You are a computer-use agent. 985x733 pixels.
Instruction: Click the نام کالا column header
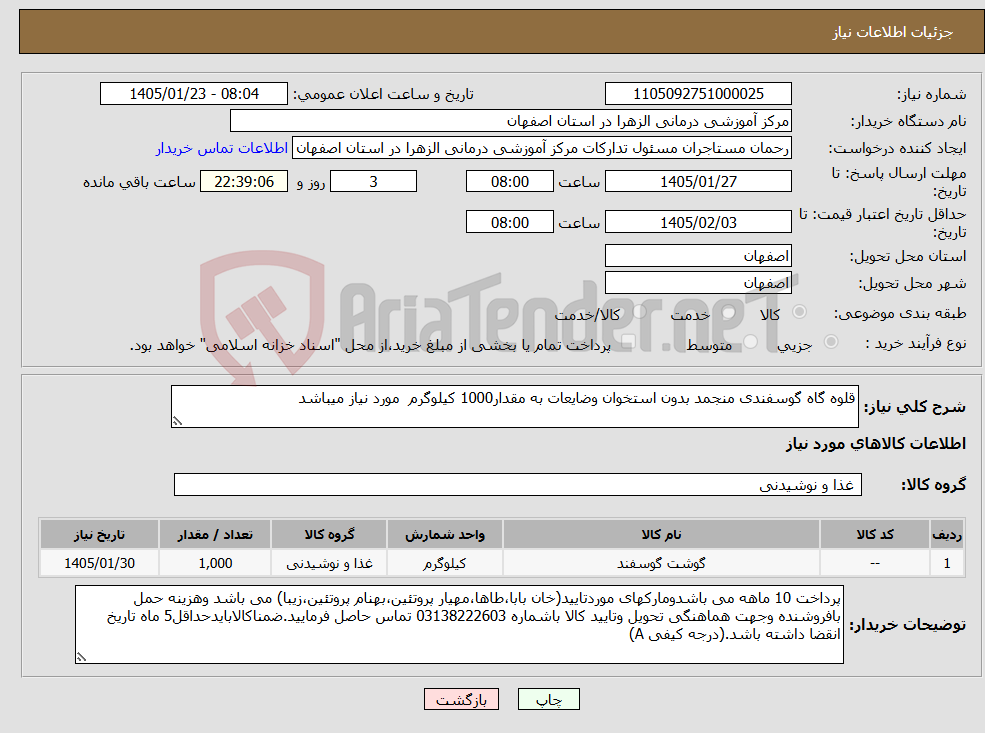coord(661,535)
